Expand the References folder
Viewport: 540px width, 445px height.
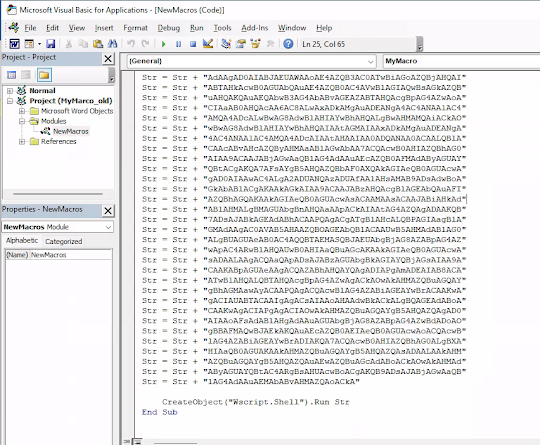pyautogui.click(x=22, y=142)
